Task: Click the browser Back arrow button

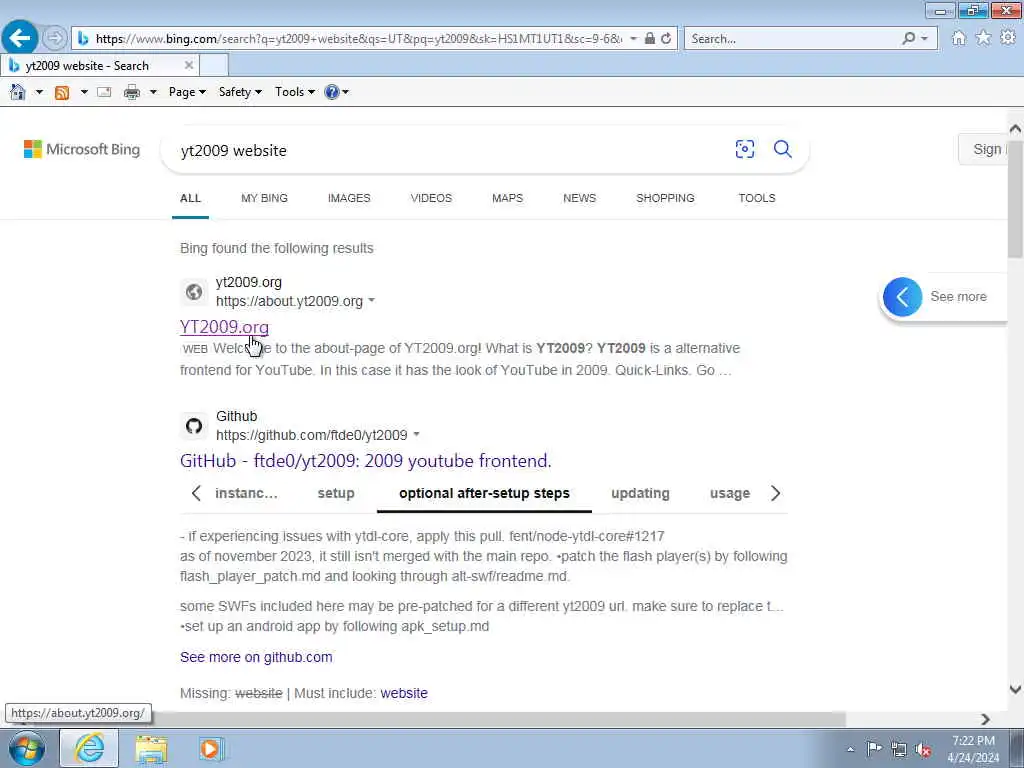Action: click(x=20, y=38)
